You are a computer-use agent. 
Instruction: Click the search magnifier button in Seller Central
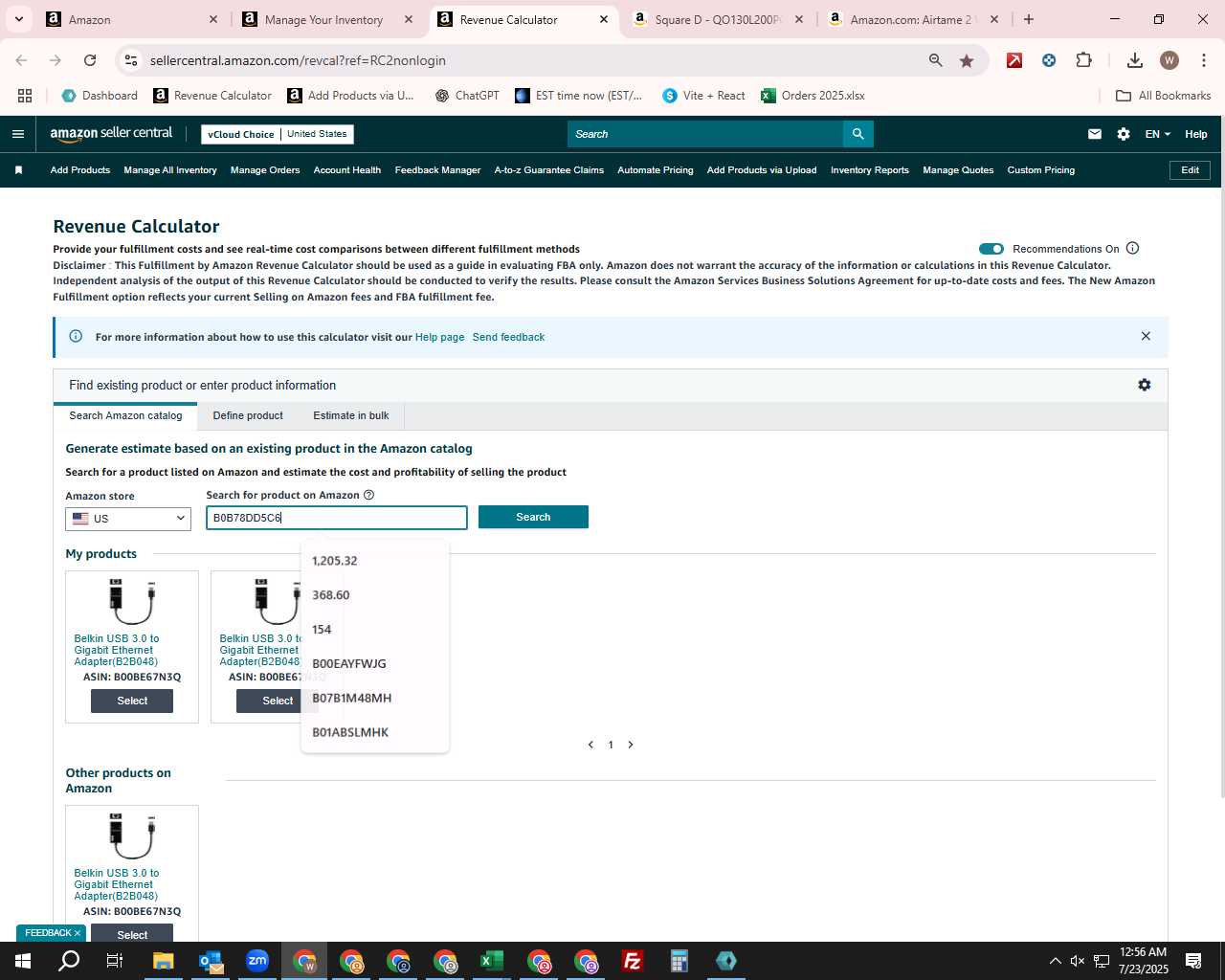pyautogui.click(x=858, y=134)
